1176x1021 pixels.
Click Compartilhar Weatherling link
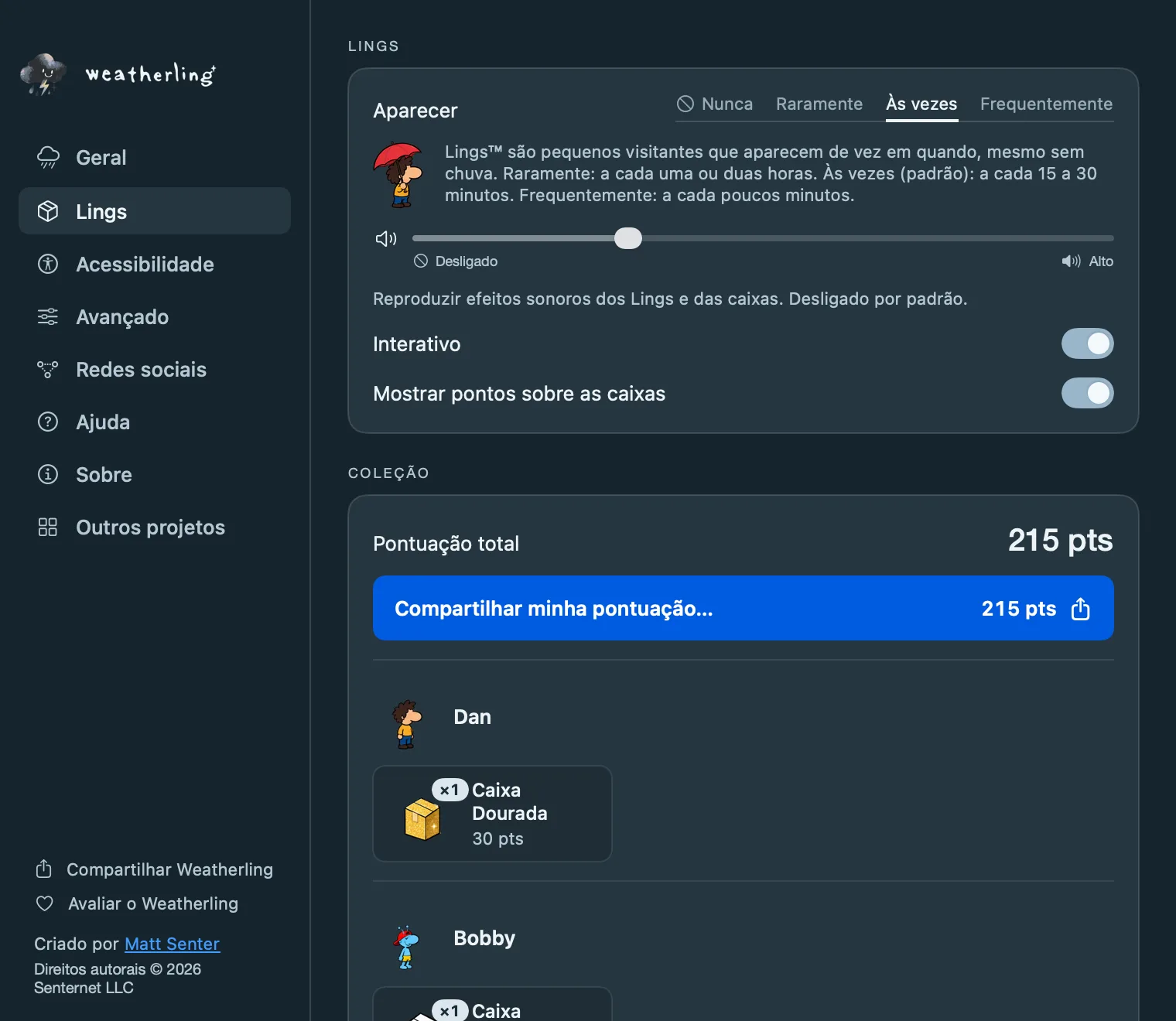click(x=155, y=869)
